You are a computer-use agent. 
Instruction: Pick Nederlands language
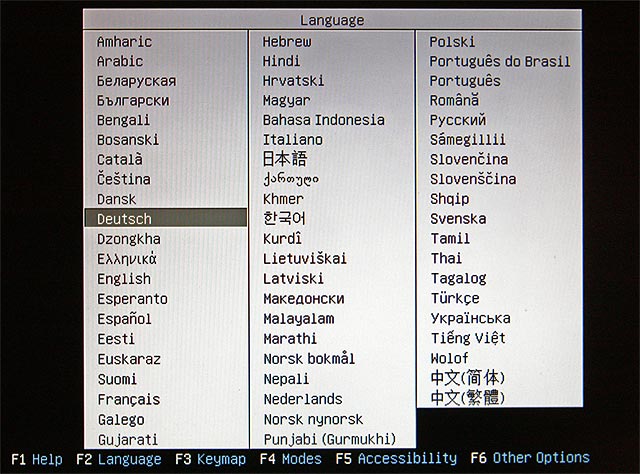click(x=303, y=399)
